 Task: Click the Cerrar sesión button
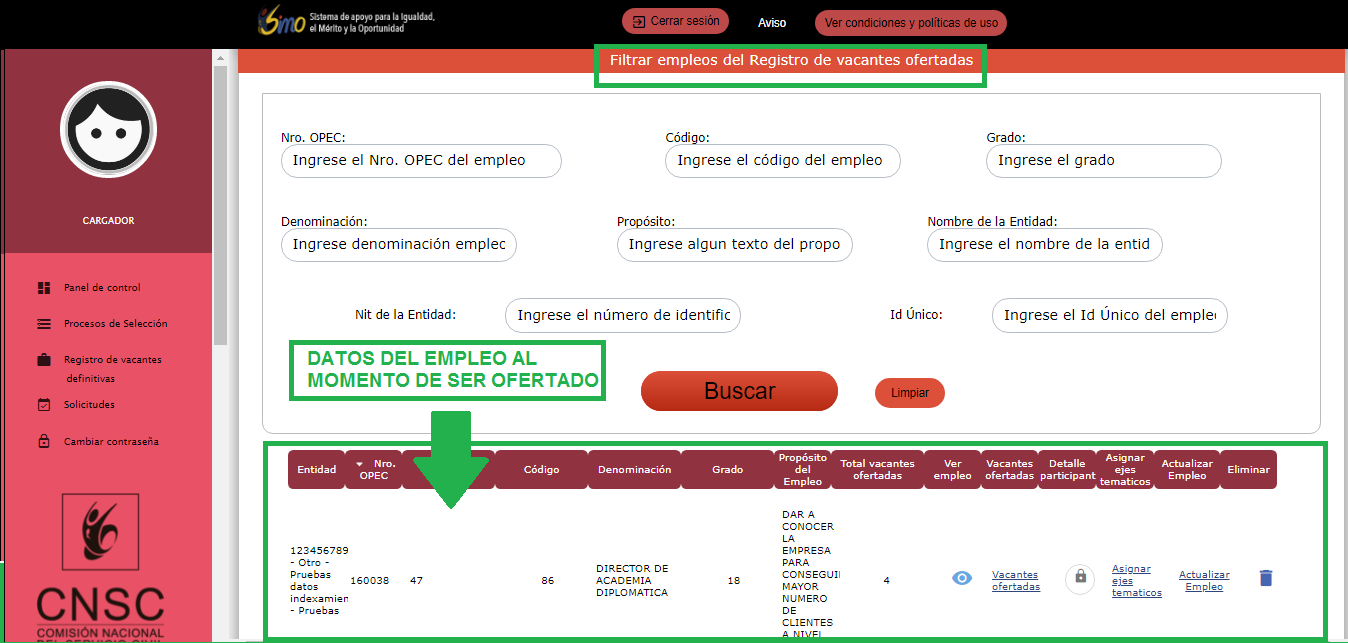(676, 21)
